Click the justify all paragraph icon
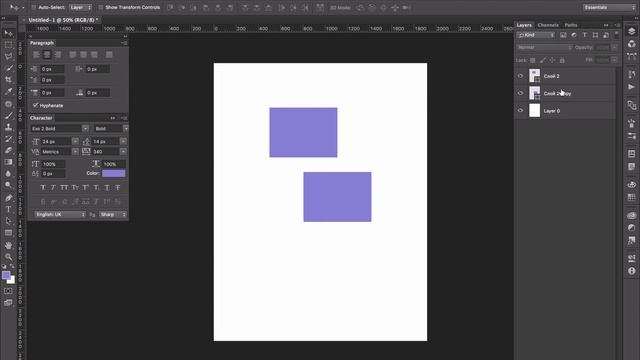 click(109, 55)
